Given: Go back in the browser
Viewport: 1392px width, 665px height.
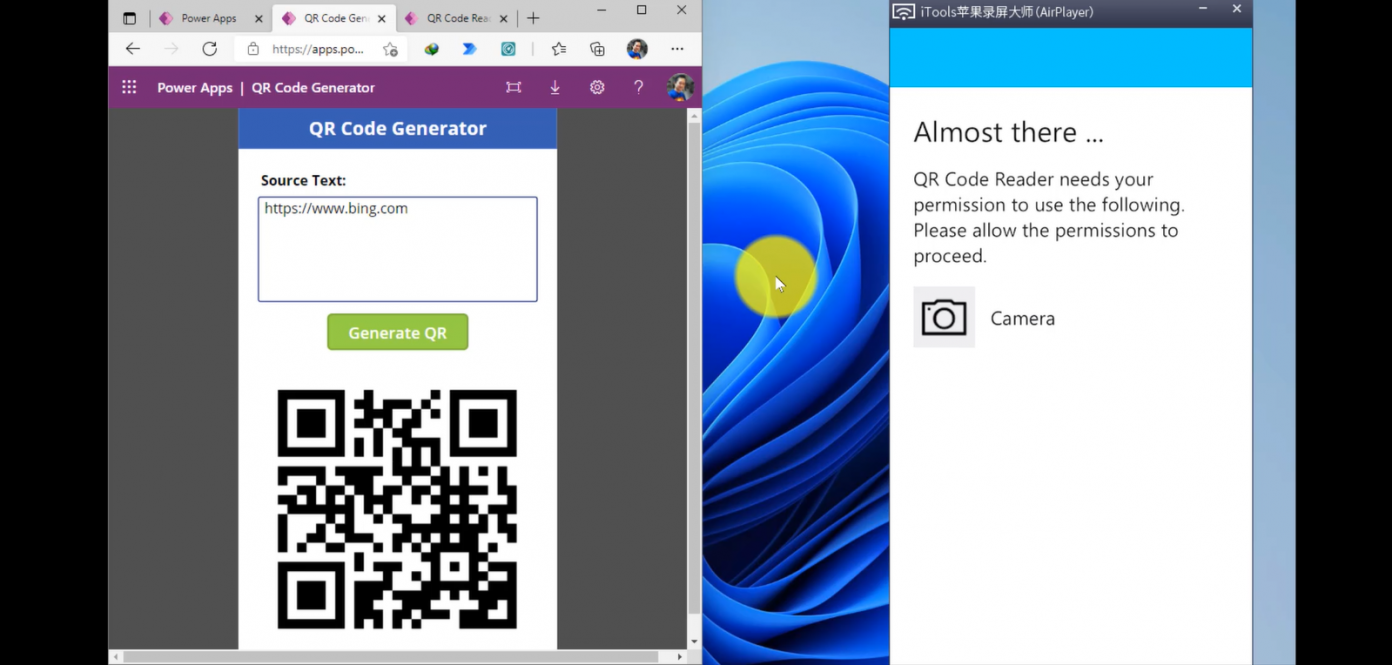Looking at the screenshot, I should (x=133, y=48).
